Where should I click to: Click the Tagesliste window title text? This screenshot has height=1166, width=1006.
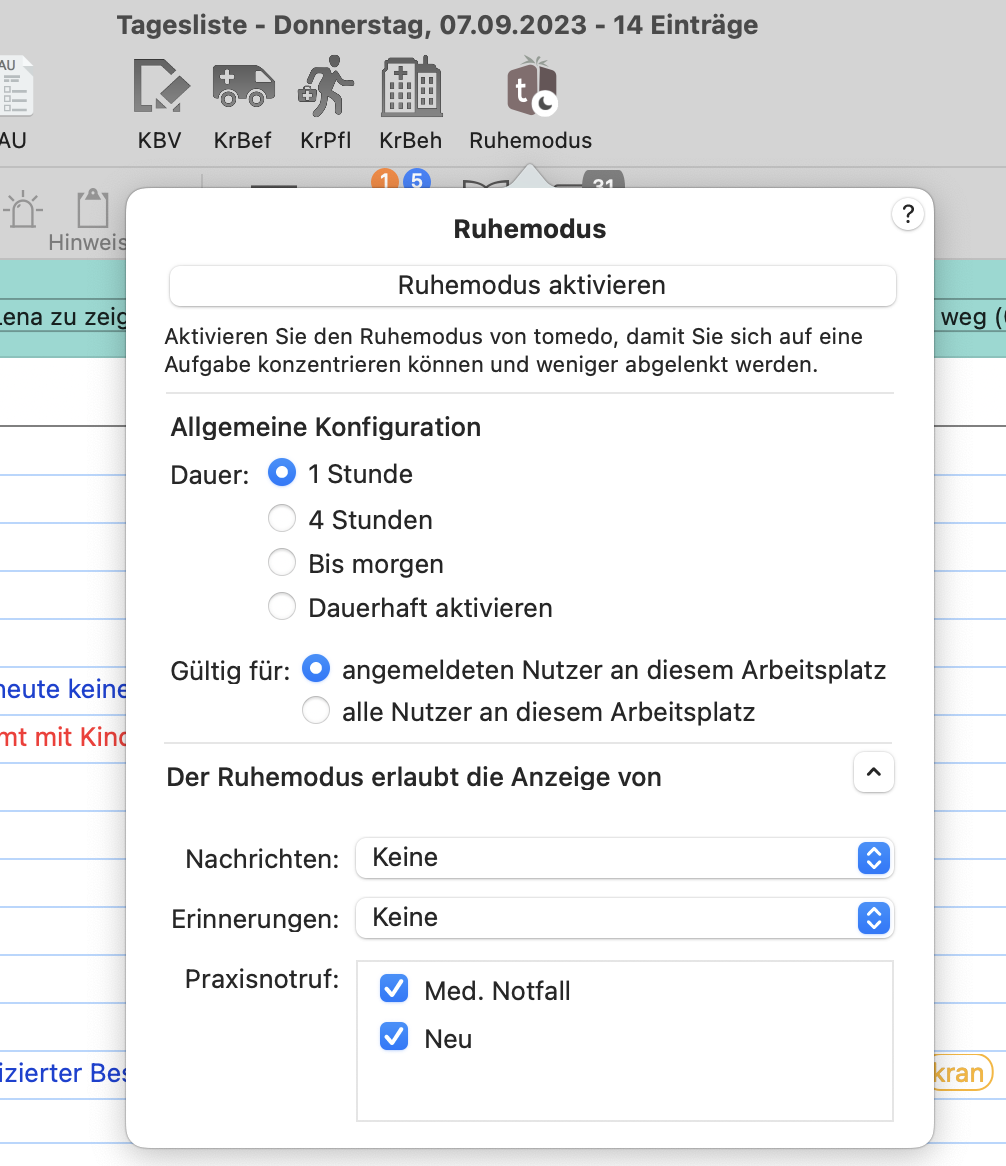coord(437,25)
